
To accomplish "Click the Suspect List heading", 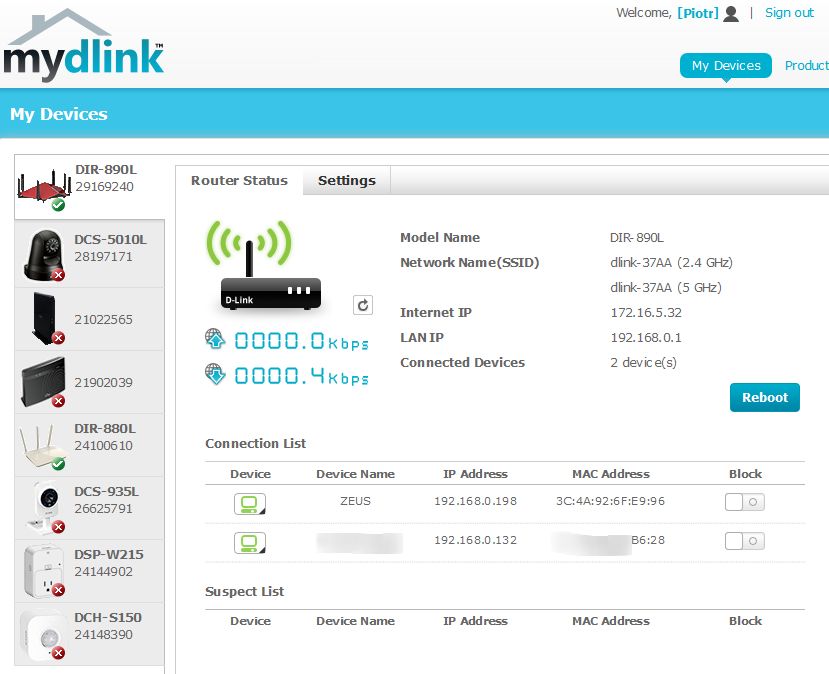I will tap(244, 592).
